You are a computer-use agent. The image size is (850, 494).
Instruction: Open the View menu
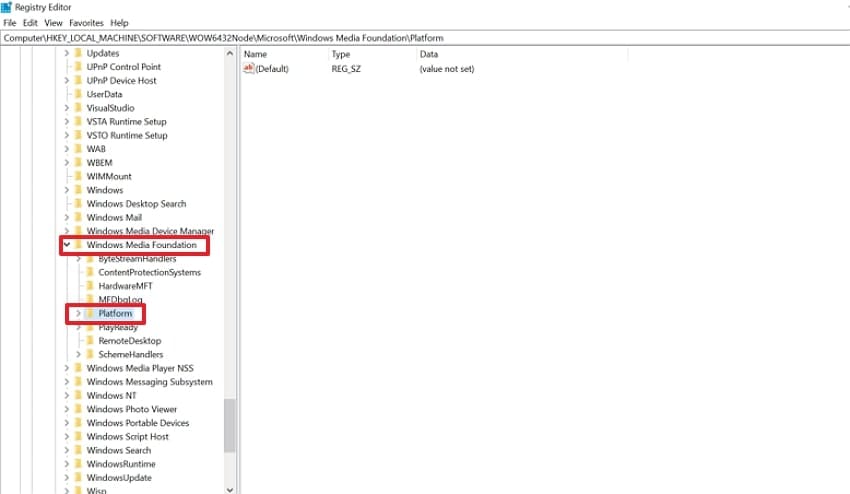coord(53,23)
